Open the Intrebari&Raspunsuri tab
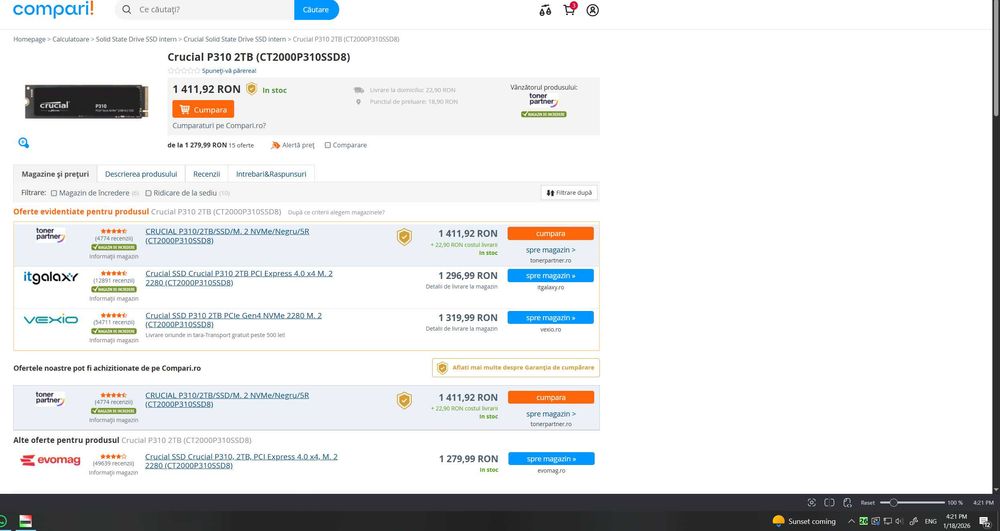Screen dimensions: 1000x531 271,174
